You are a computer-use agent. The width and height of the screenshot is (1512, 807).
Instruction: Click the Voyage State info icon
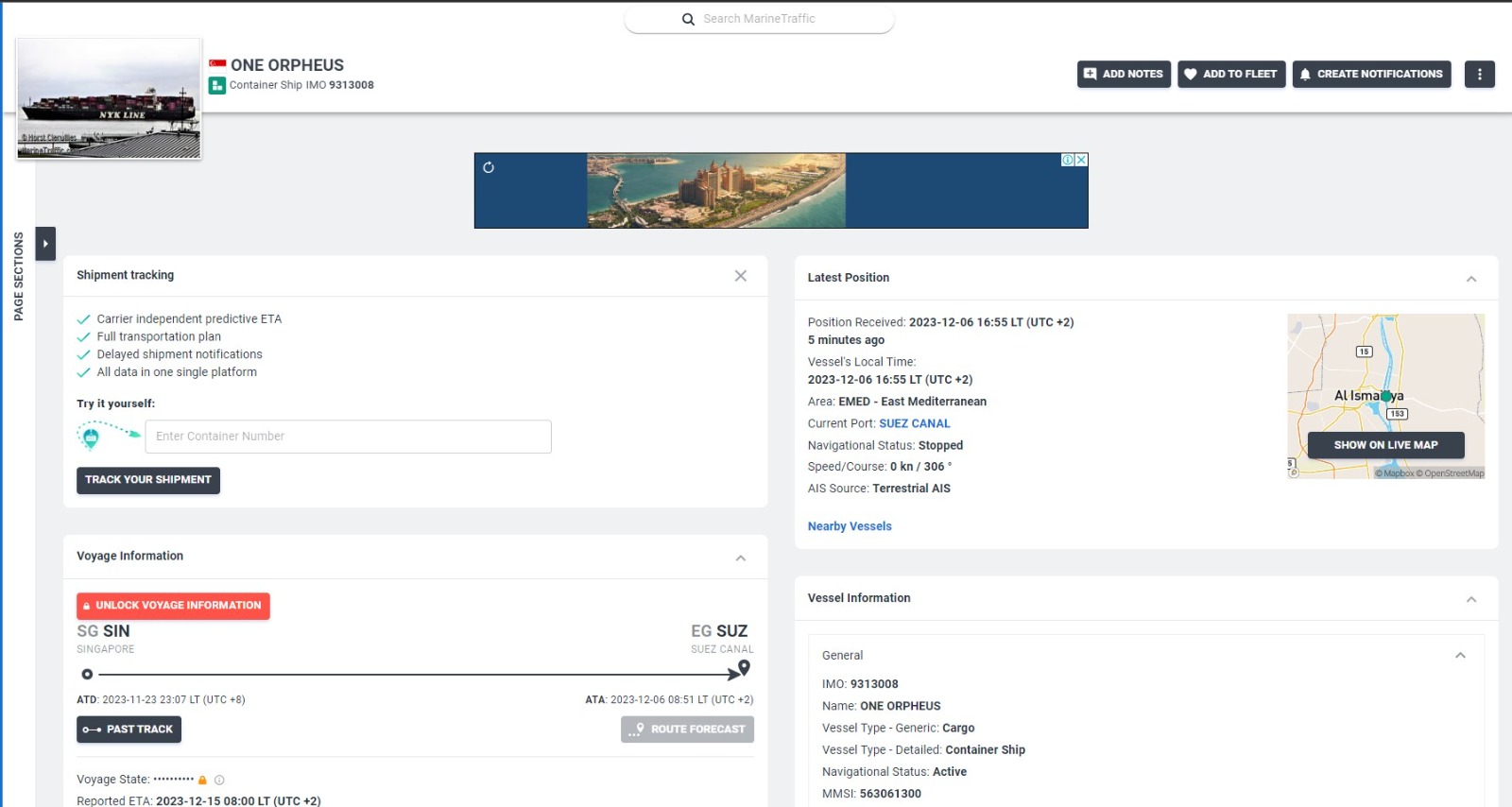tap(219, 780)
